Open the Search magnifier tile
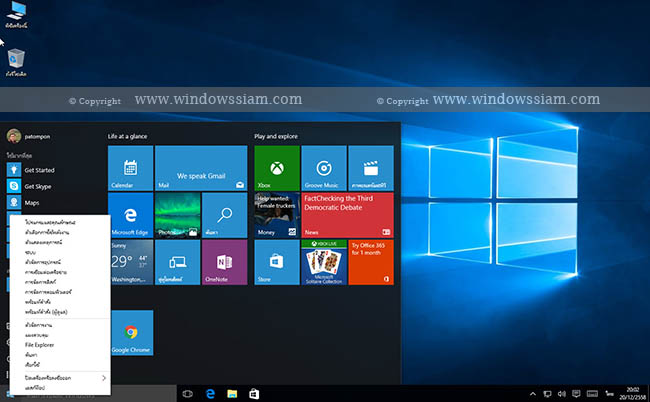This screenshot has height=402, width=650. click(x=225, y=215)
